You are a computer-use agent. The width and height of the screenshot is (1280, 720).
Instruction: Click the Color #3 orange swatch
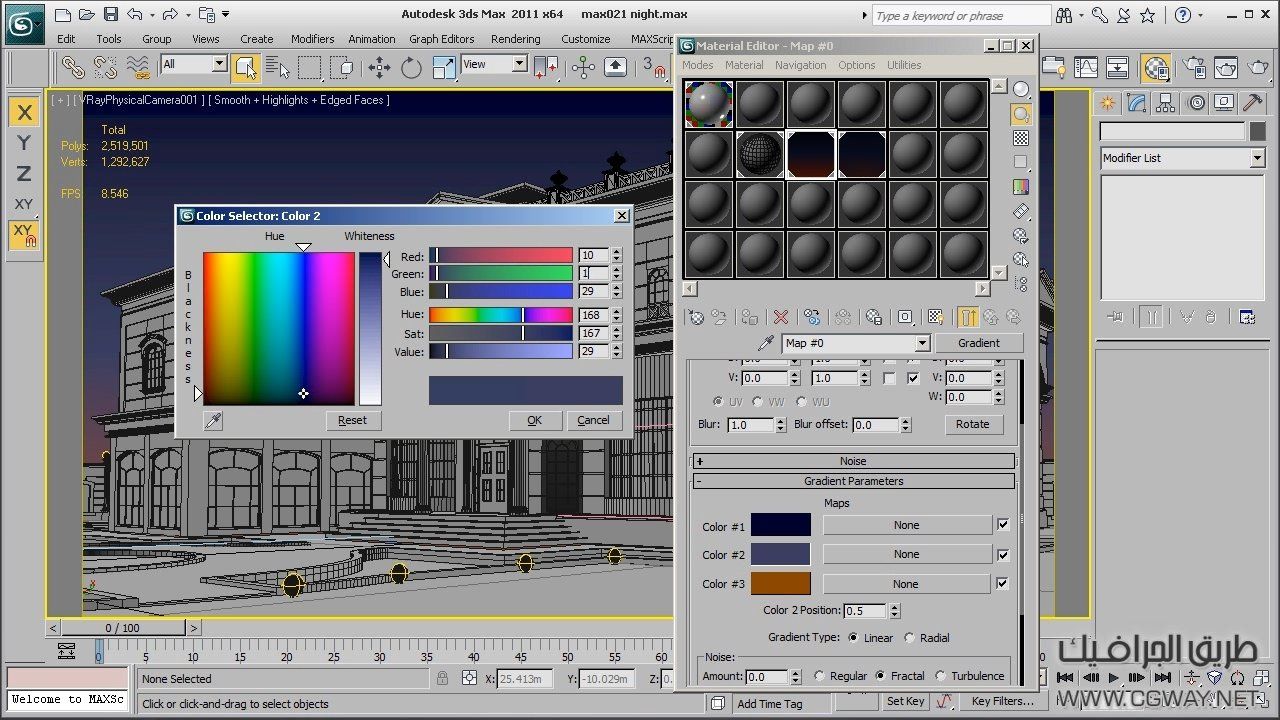pos(780,584)
